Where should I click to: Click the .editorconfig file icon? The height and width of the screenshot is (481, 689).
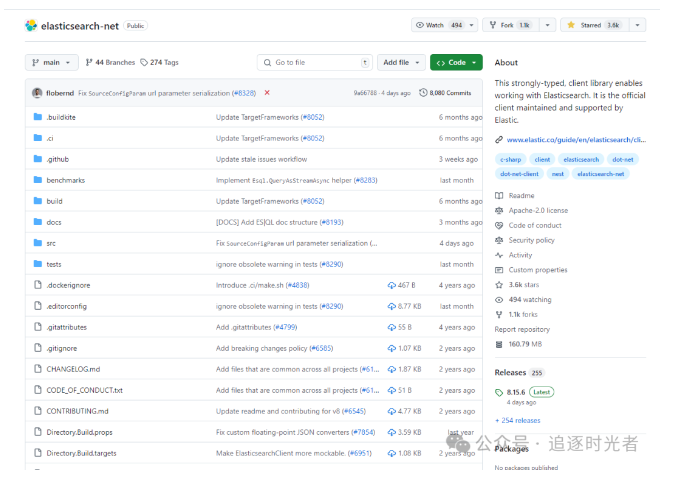point(38,306)
